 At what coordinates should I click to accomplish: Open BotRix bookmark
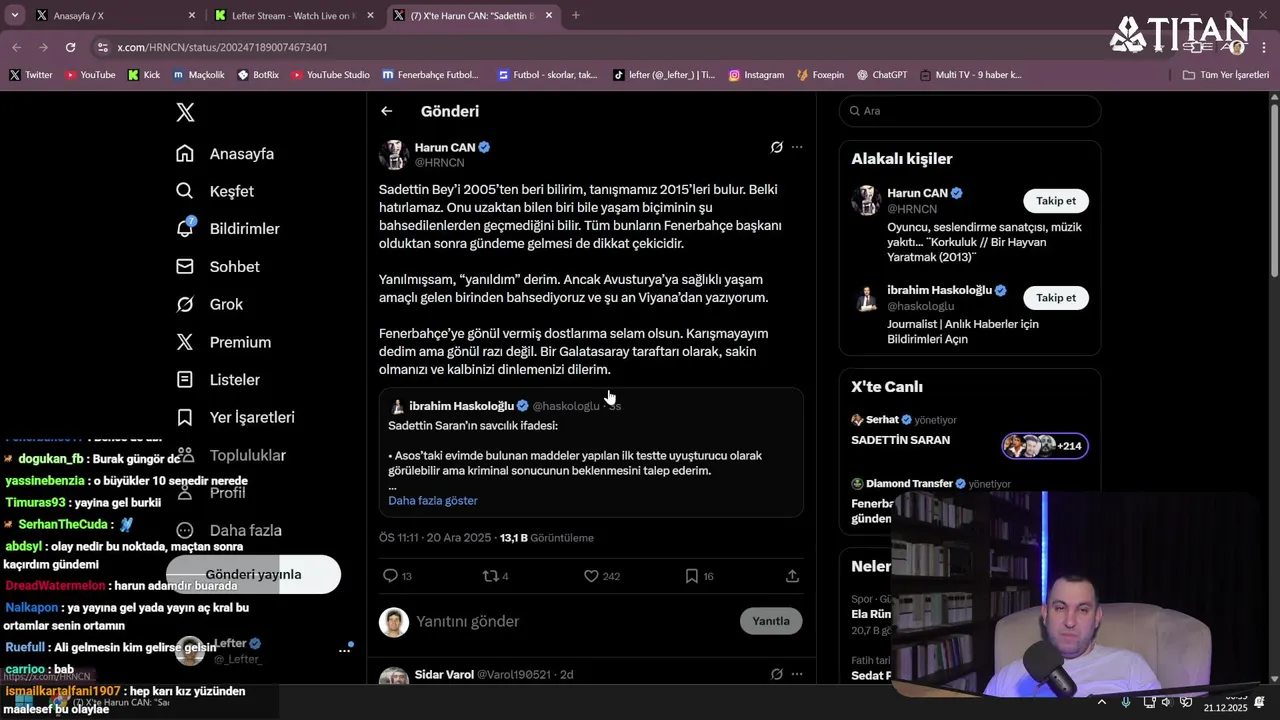coord(258,75)
